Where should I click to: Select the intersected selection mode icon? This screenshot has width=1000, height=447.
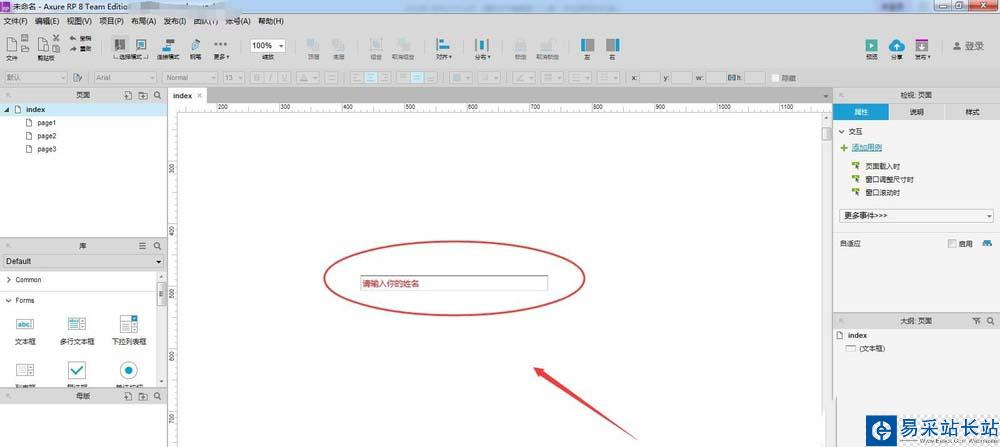(x=120, y=45)
